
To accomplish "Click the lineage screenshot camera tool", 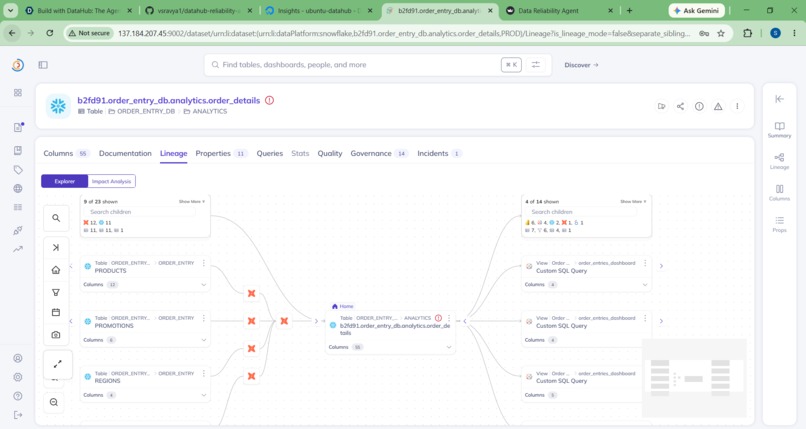I will (56, 334).
